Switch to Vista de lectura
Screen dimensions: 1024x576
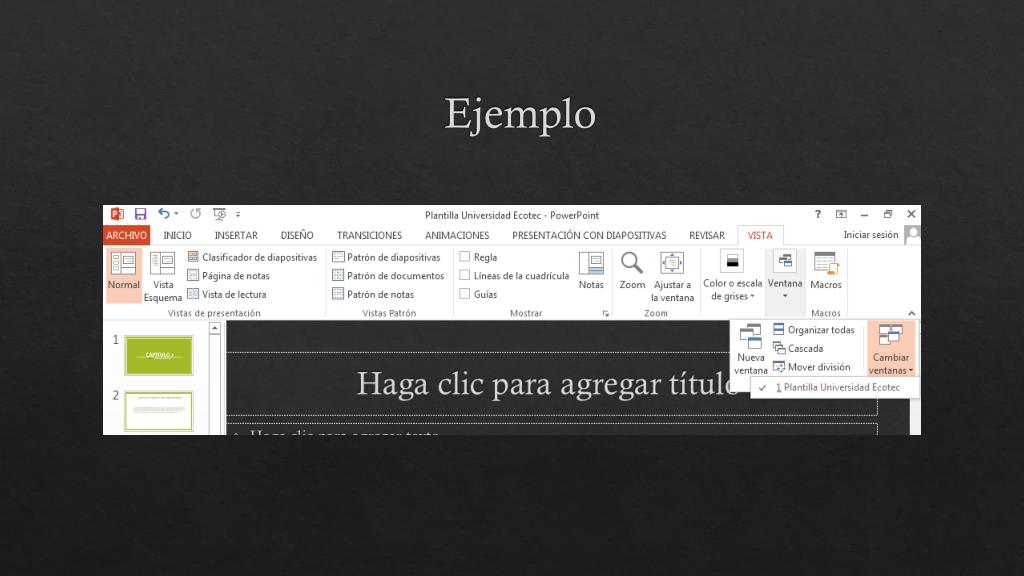click(227, 295)
